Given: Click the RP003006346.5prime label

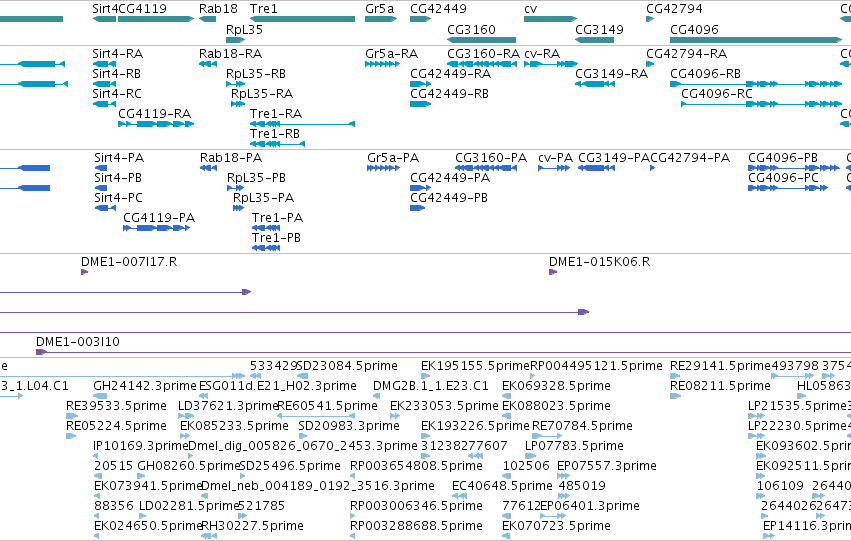Looking at the screenshot, I should tap(416, 506).
